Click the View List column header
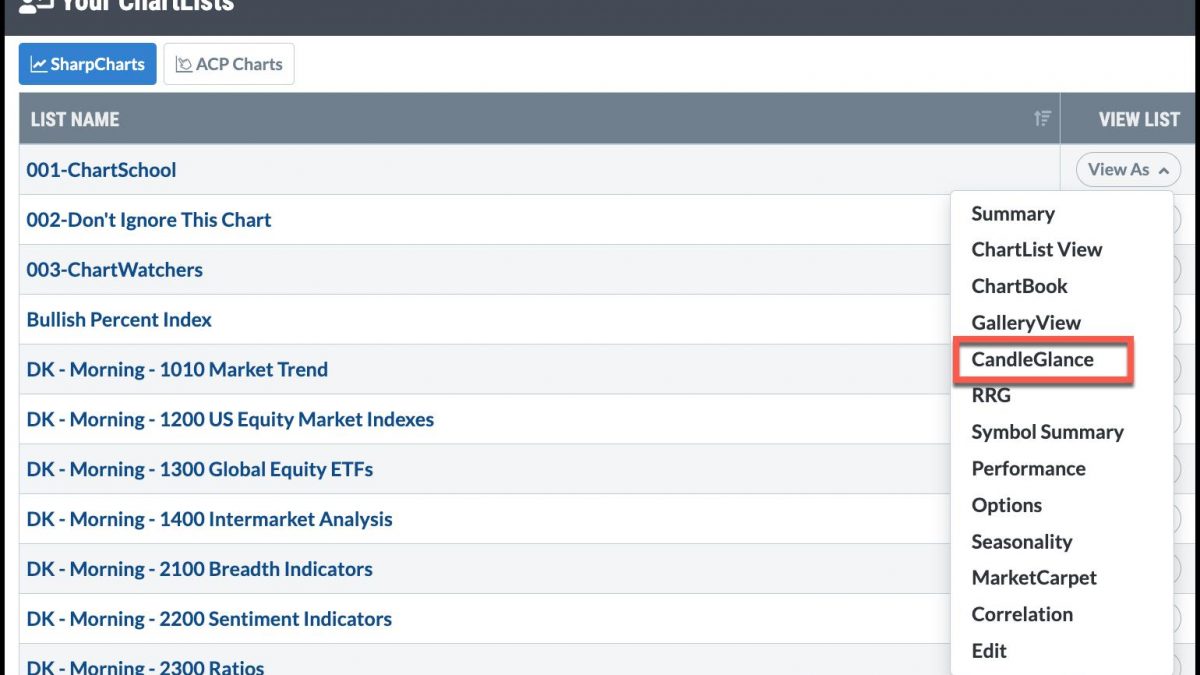This screenshot has width=1200, height=675. point(1139,119)
